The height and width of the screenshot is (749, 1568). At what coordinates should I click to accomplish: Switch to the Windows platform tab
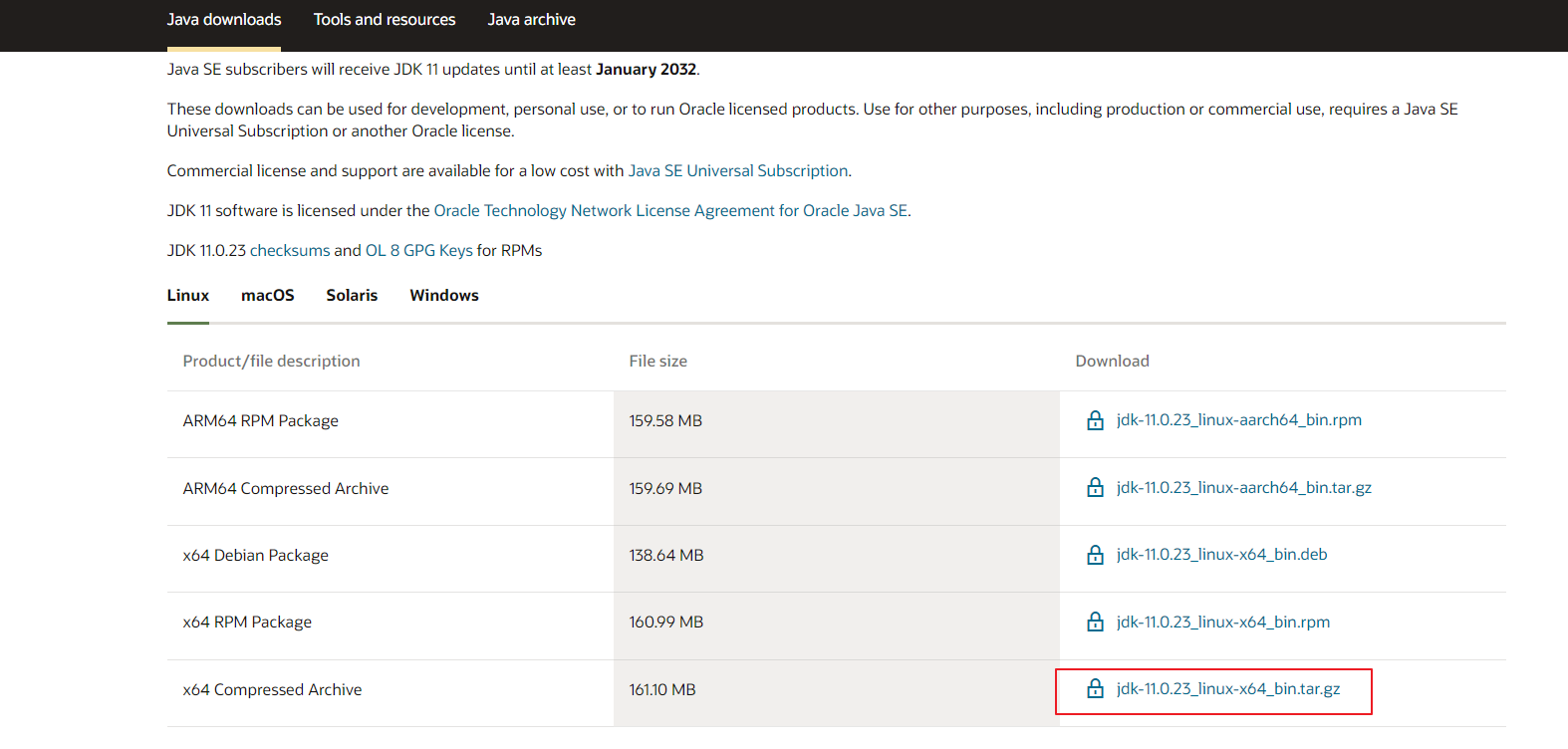pyautogui.click(x=444, y=295)
